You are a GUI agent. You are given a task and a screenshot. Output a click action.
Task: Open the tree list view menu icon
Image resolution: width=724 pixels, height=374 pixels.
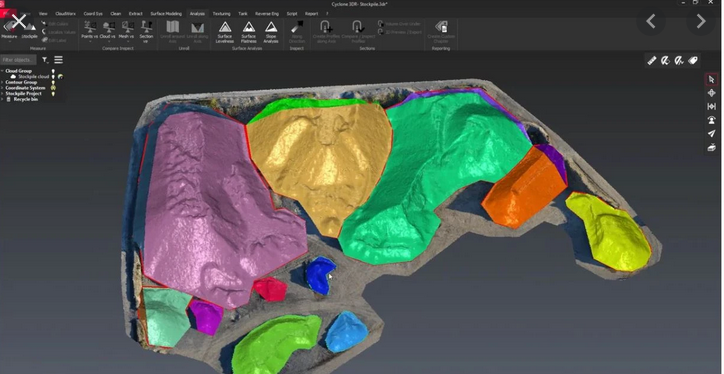pyautogui.click(x=58, y=60)
